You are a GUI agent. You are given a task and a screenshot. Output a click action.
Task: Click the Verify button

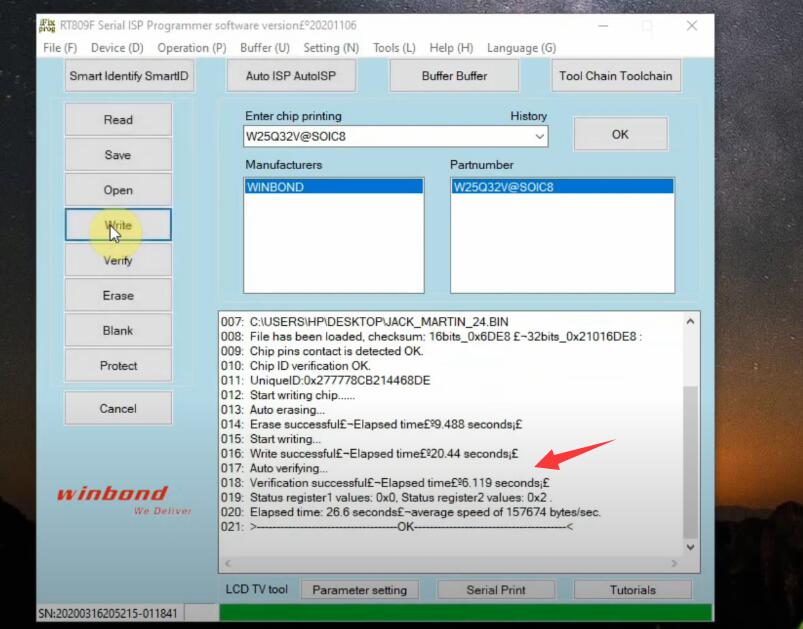click(118, 260)
